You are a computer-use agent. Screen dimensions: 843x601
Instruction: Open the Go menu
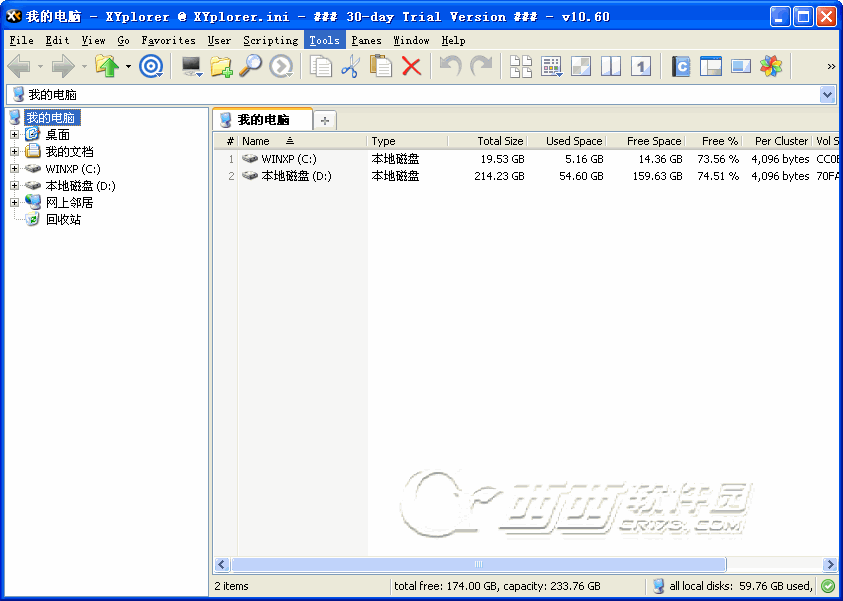point(124,40)
